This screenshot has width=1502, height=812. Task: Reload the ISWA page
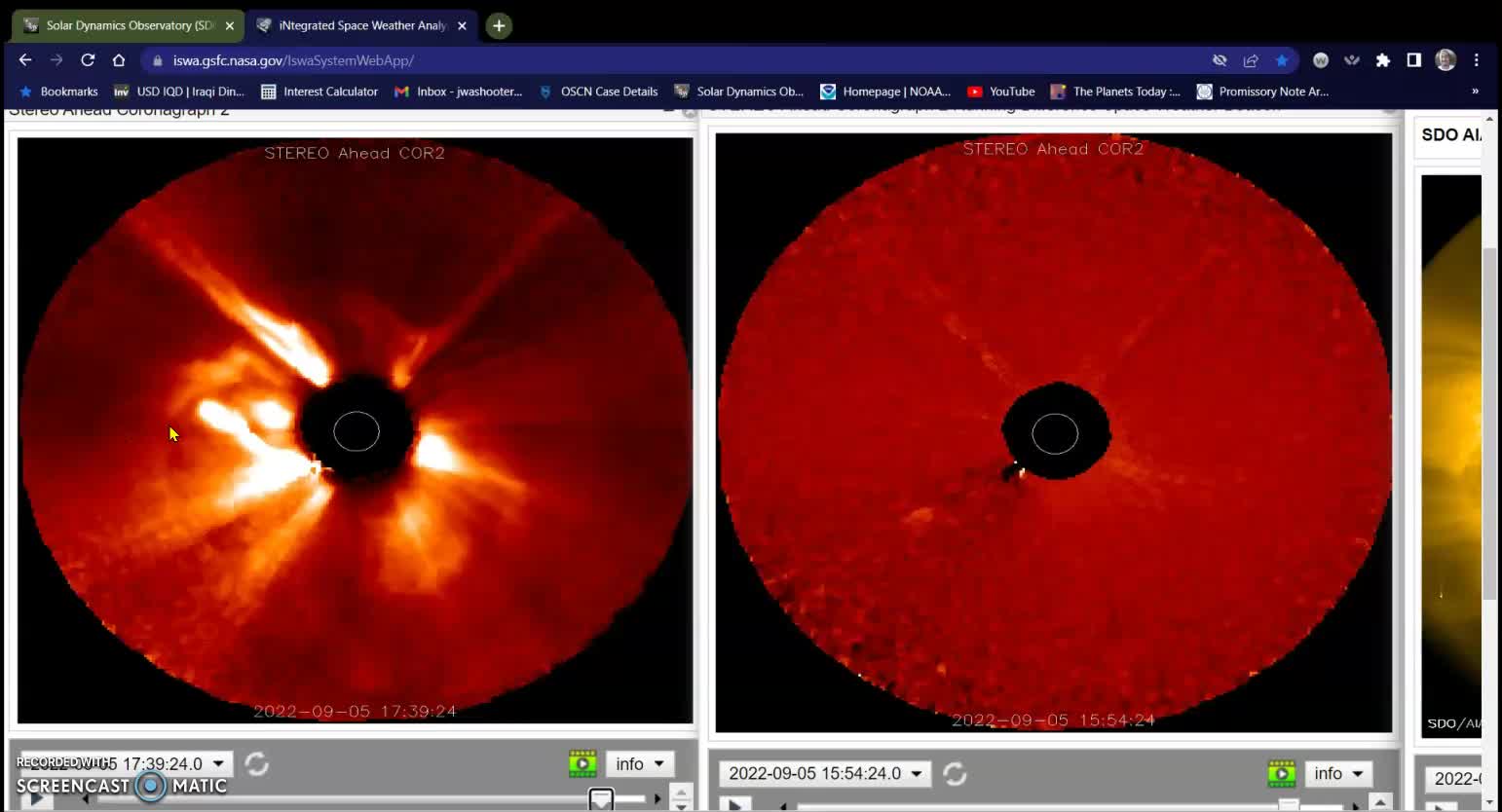pos(88,60)
